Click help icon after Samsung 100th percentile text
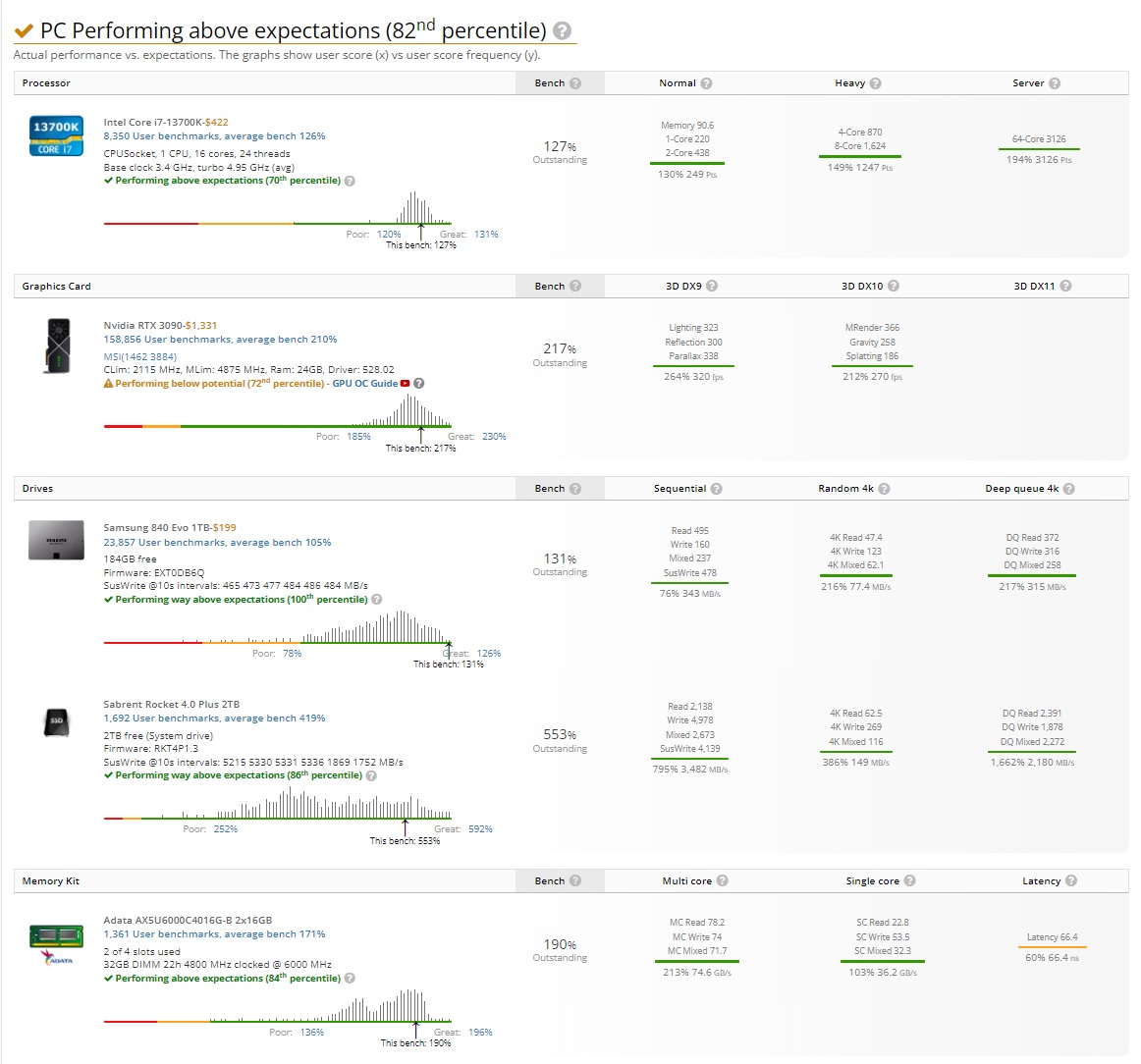This screenshot has width=1141, height=1064. click(377, 600)
